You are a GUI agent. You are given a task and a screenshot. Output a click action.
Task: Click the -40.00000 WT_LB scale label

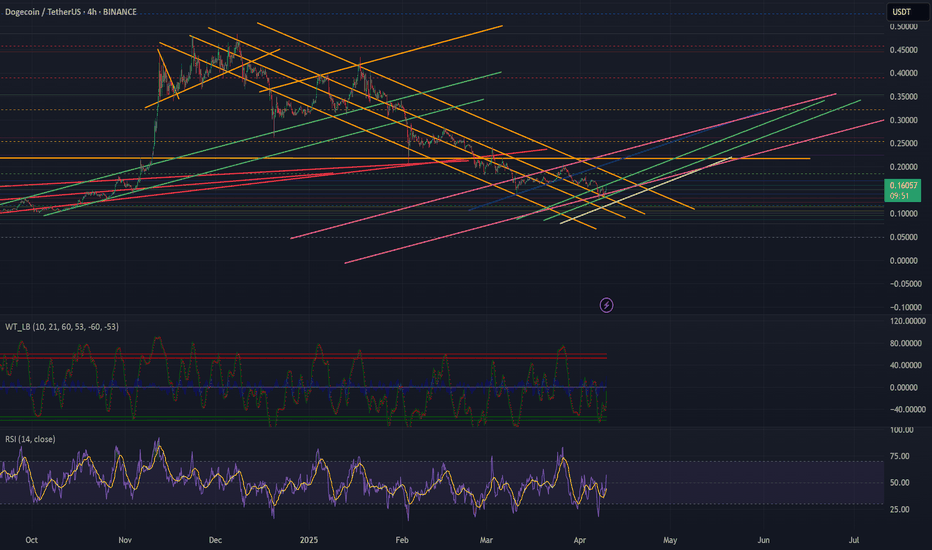(x=907, y=409)
